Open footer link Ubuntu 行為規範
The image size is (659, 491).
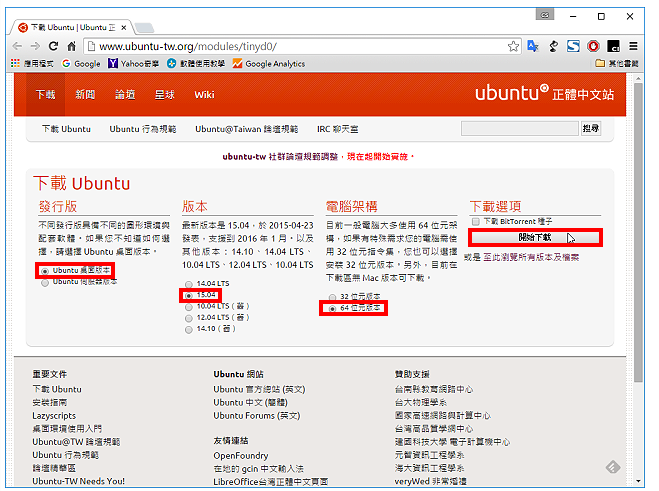coord(66,455)
